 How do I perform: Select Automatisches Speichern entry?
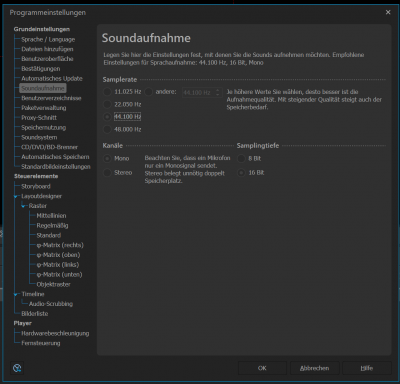coord(55,157)
